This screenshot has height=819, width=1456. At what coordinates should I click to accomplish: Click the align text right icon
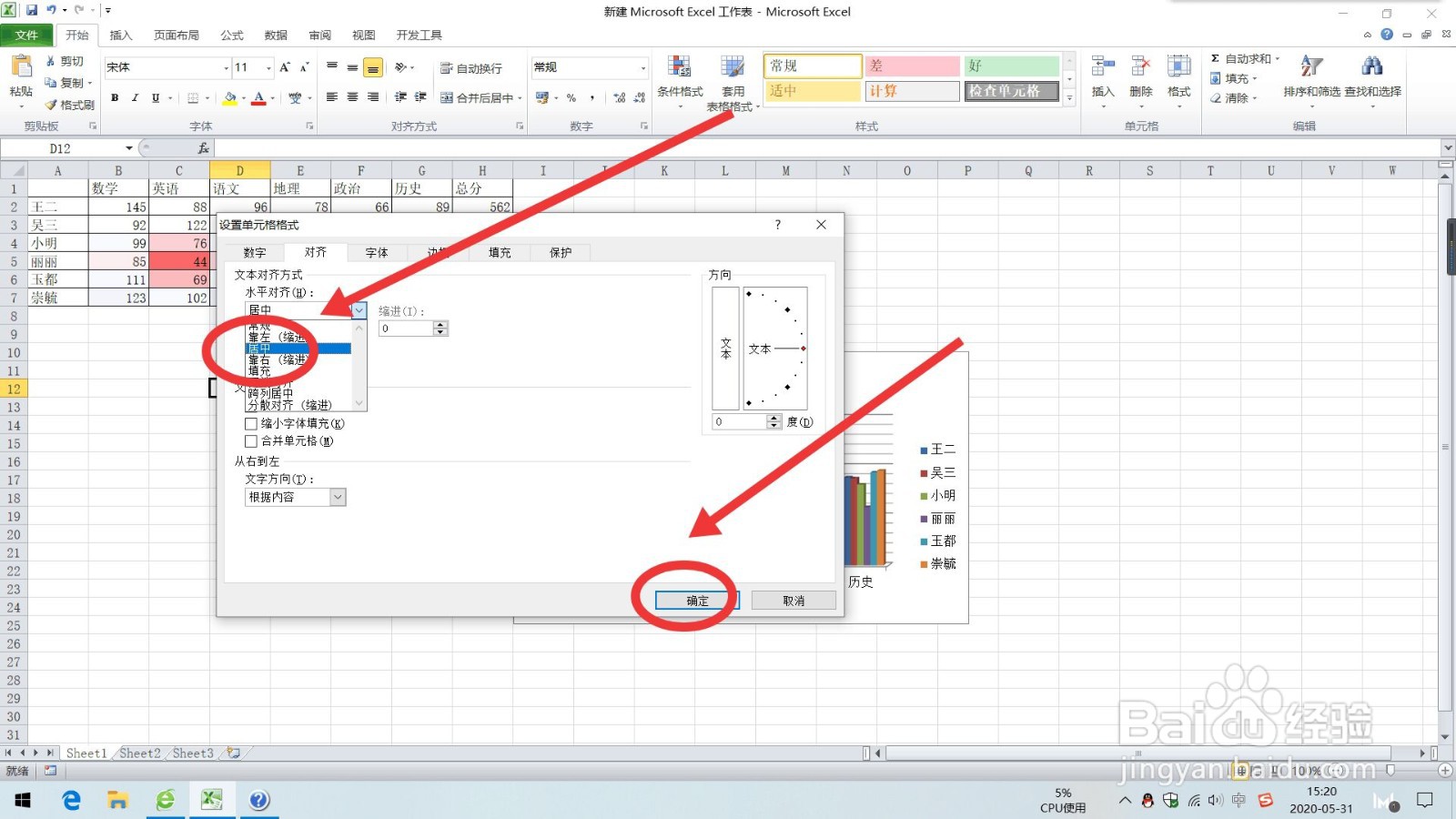point(373,97)
